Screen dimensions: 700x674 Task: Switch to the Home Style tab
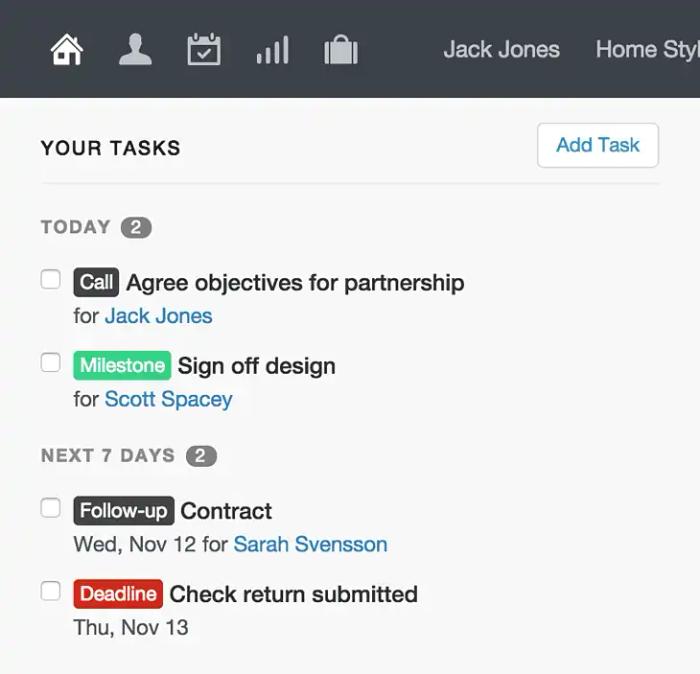[646, 49]
